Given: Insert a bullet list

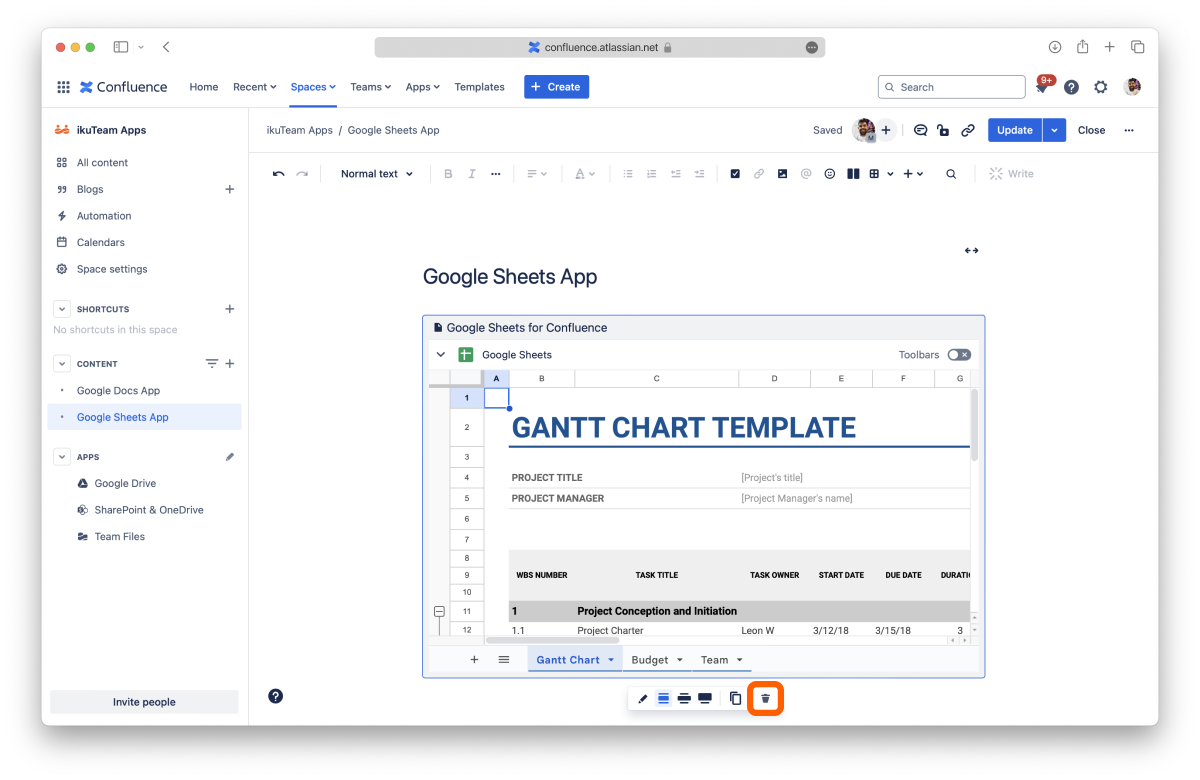Looking at the screenshot, I should click(x=628, y=174).
